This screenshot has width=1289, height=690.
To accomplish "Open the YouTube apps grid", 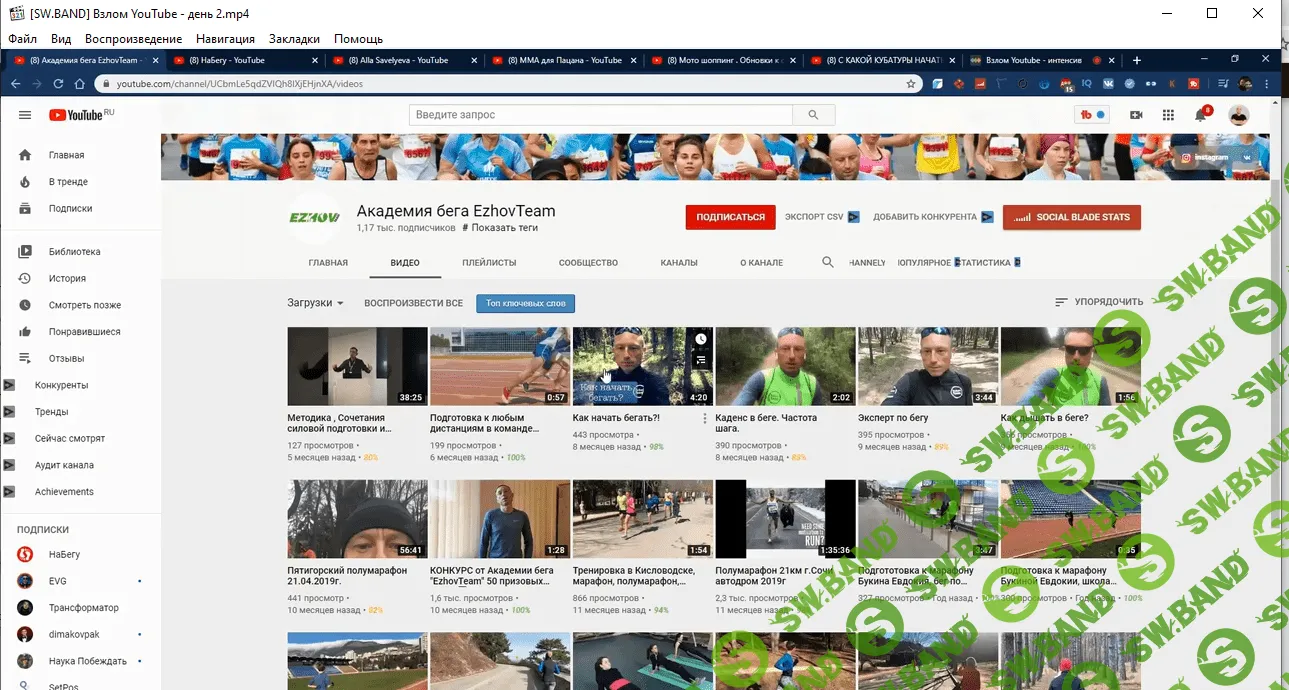I will [x=1168, y=115].
